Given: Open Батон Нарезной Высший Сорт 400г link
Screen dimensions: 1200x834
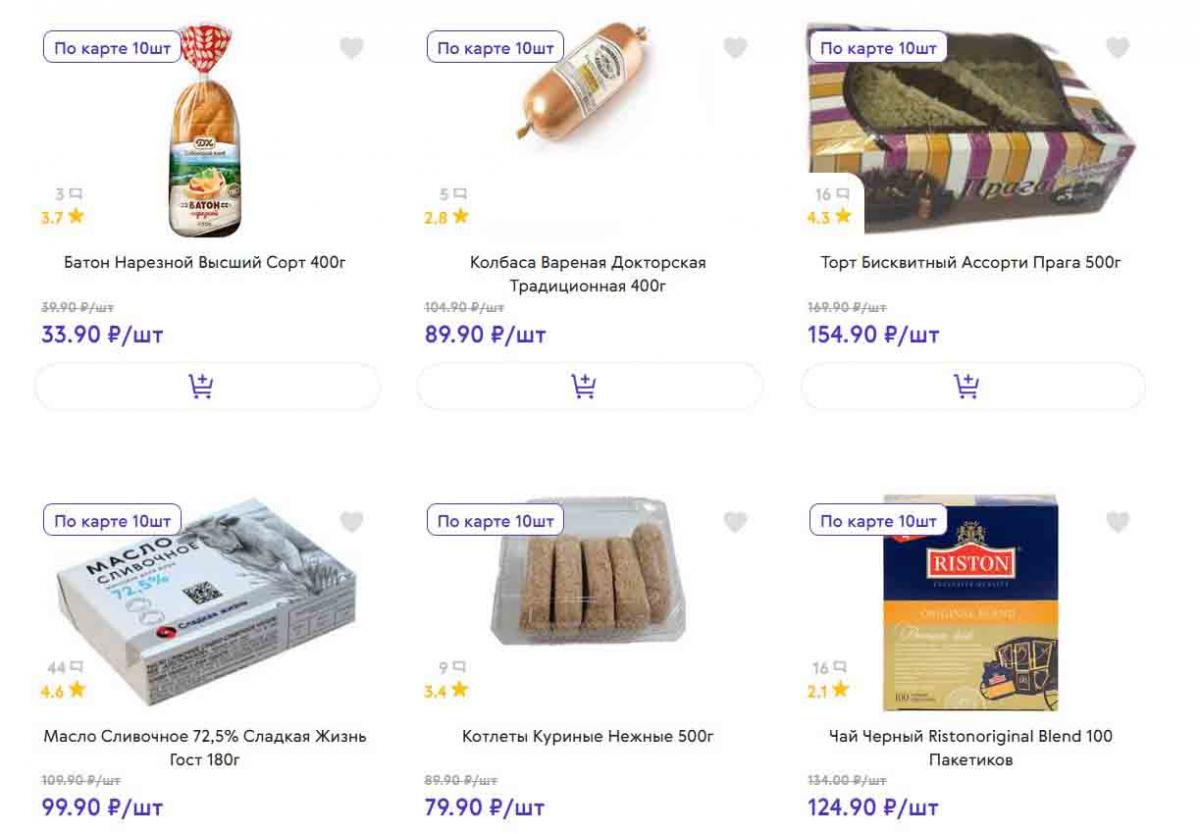Looking at the screenshot, I should [x=205, y=263].
